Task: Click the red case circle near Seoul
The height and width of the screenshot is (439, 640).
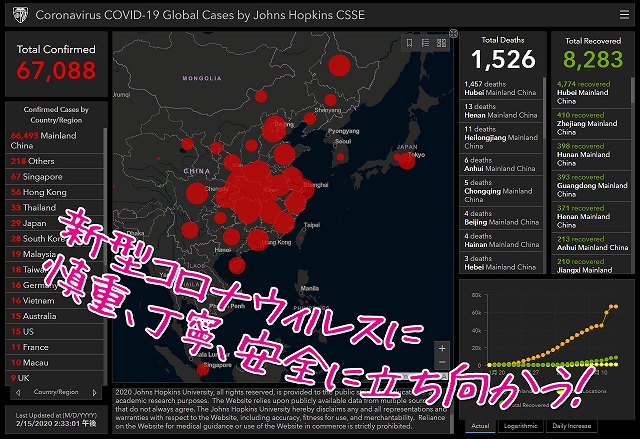Action: pos(340,157)
